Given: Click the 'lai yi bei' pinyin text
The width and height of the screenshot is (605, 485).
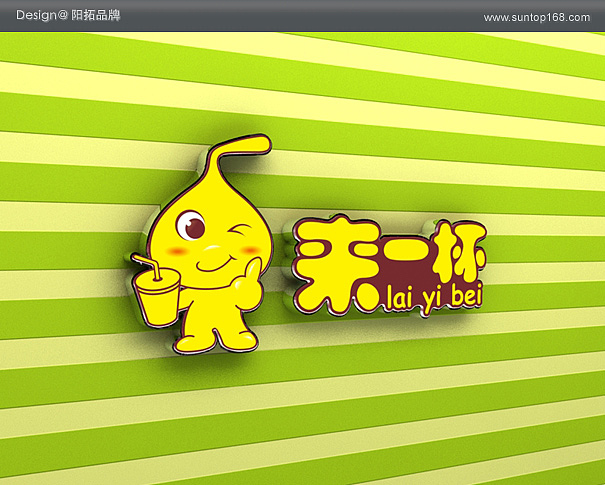Looking at the screenshot, I should pos(434,298).
